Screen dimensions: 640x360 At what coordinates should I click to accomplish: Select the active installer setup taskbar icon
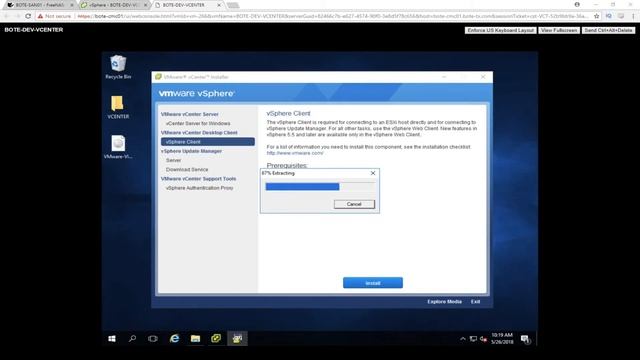(x=237, y=338)
